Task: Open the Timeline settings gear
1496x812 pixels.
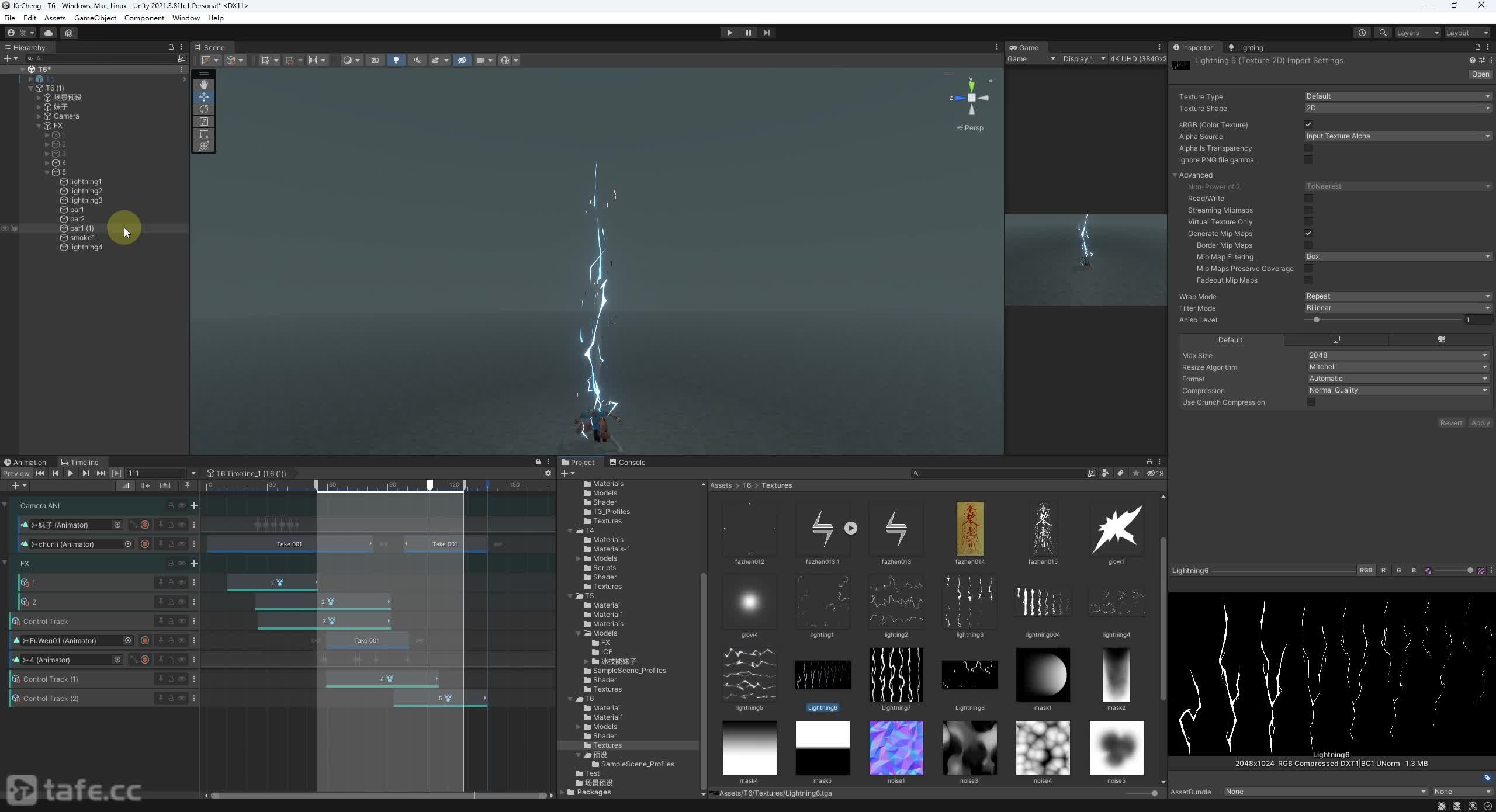Action: click(x=548, y=473)
